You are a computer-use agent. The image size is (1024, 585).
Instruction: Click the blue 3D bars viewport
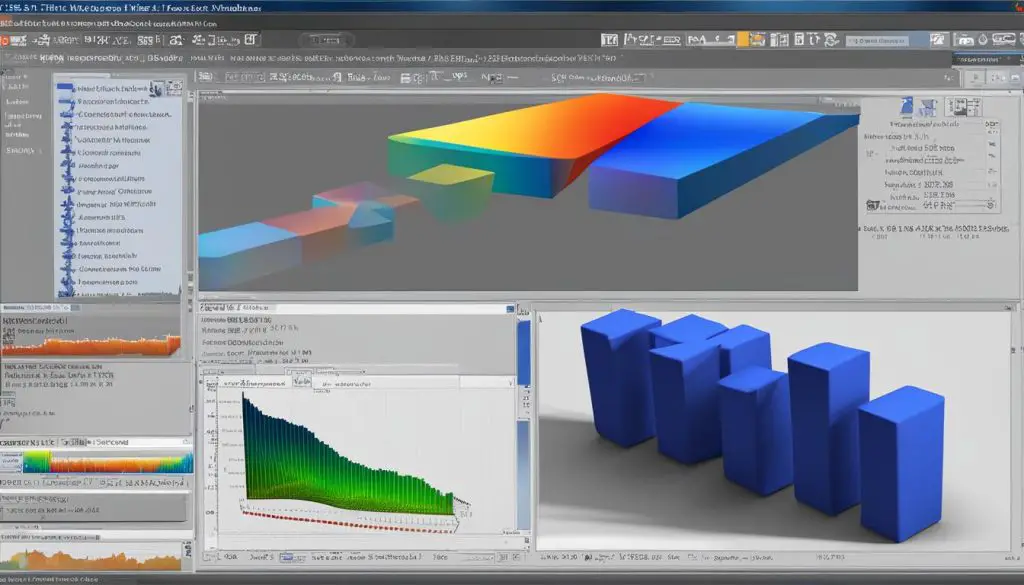[x=775, y=429]
